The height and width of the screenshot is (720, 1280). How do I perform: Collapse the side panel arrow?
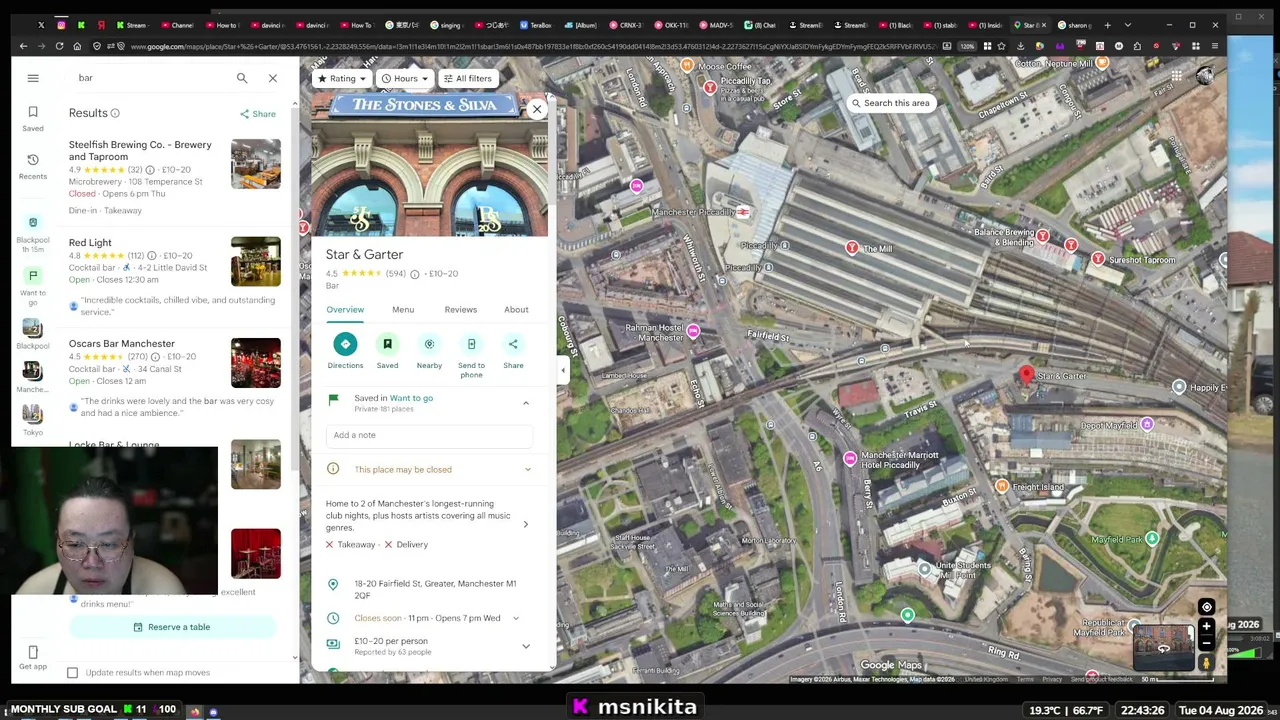tap(562, 370)
